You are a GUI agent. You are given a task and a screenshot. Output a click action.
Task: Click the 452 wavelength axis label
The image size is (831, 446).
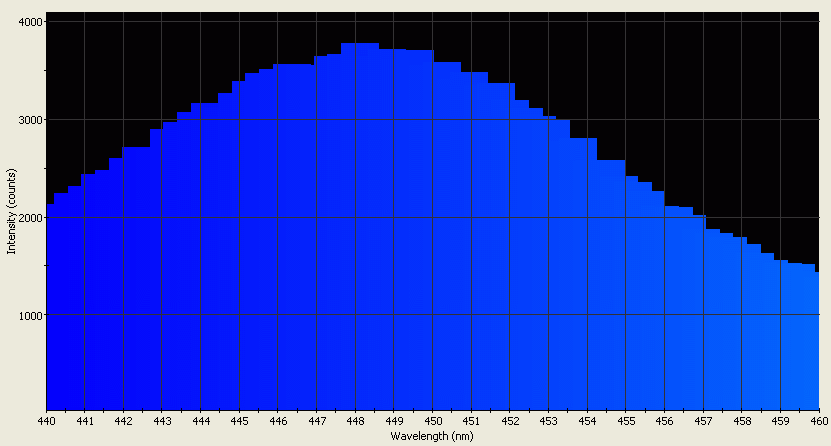click(x=510, y=421)
